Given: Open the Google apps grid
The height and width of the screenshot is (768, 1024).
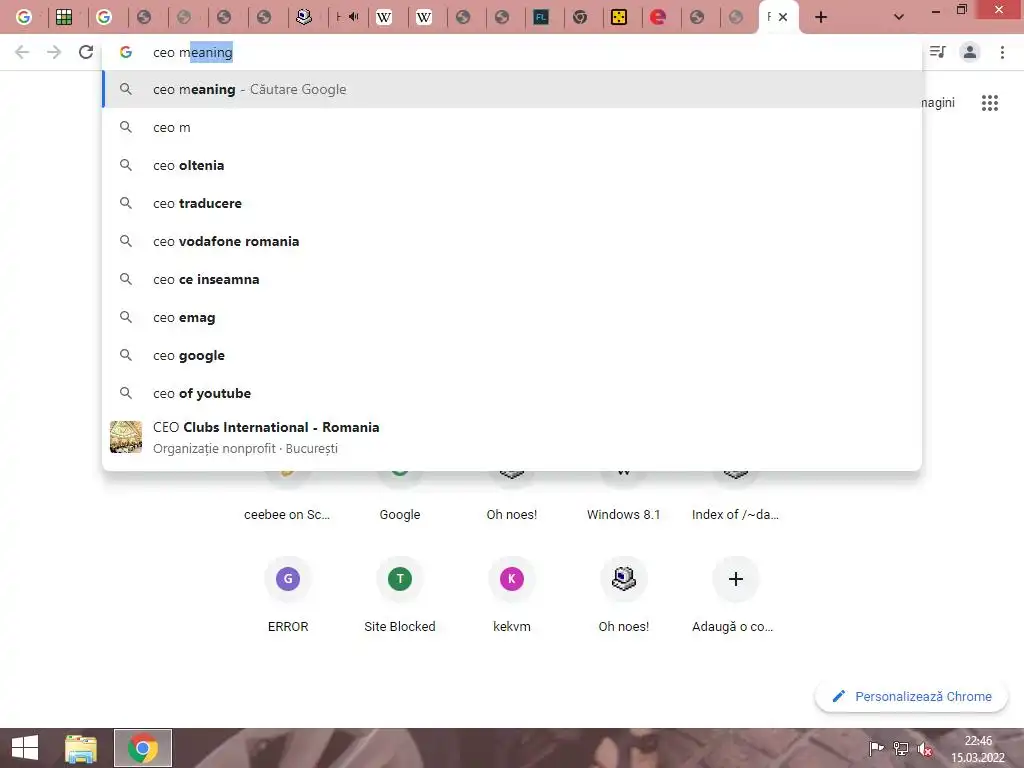Looking at the screenshot, I should point(989,103).
